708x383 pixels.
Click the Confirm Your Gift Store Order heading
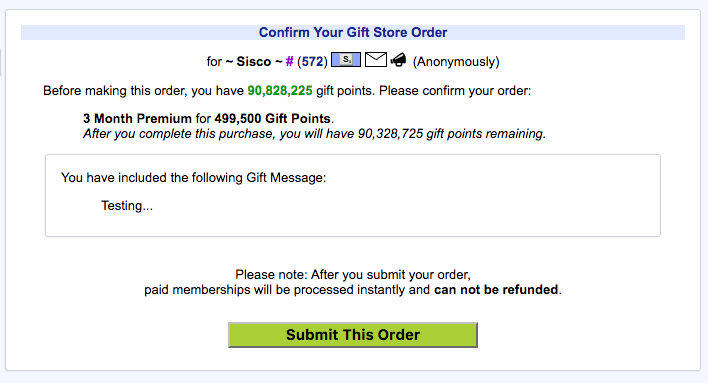coord(353,33)
